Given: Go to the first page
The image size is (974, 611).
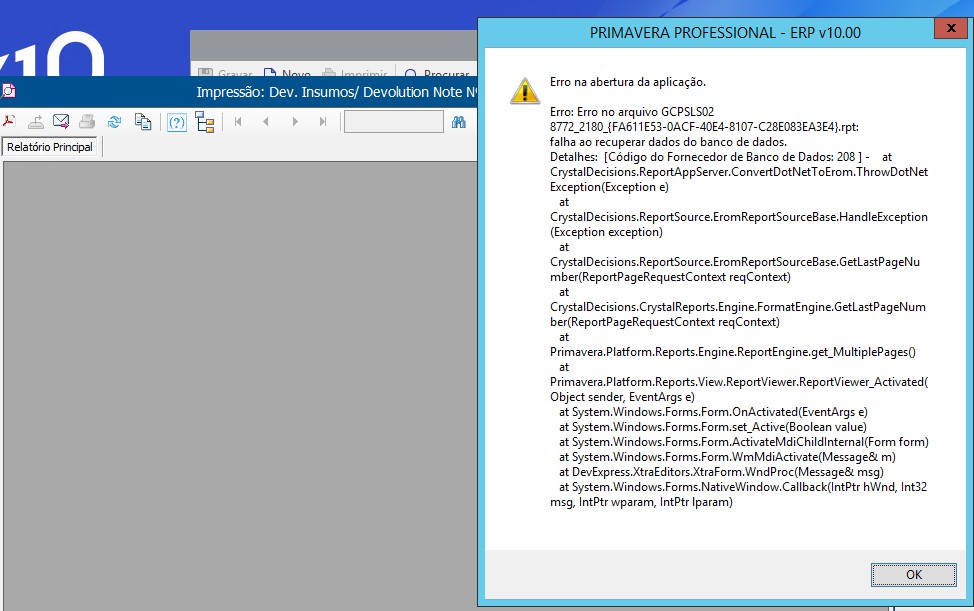Looking at the screenshot, I should click(x=238, y=122).
